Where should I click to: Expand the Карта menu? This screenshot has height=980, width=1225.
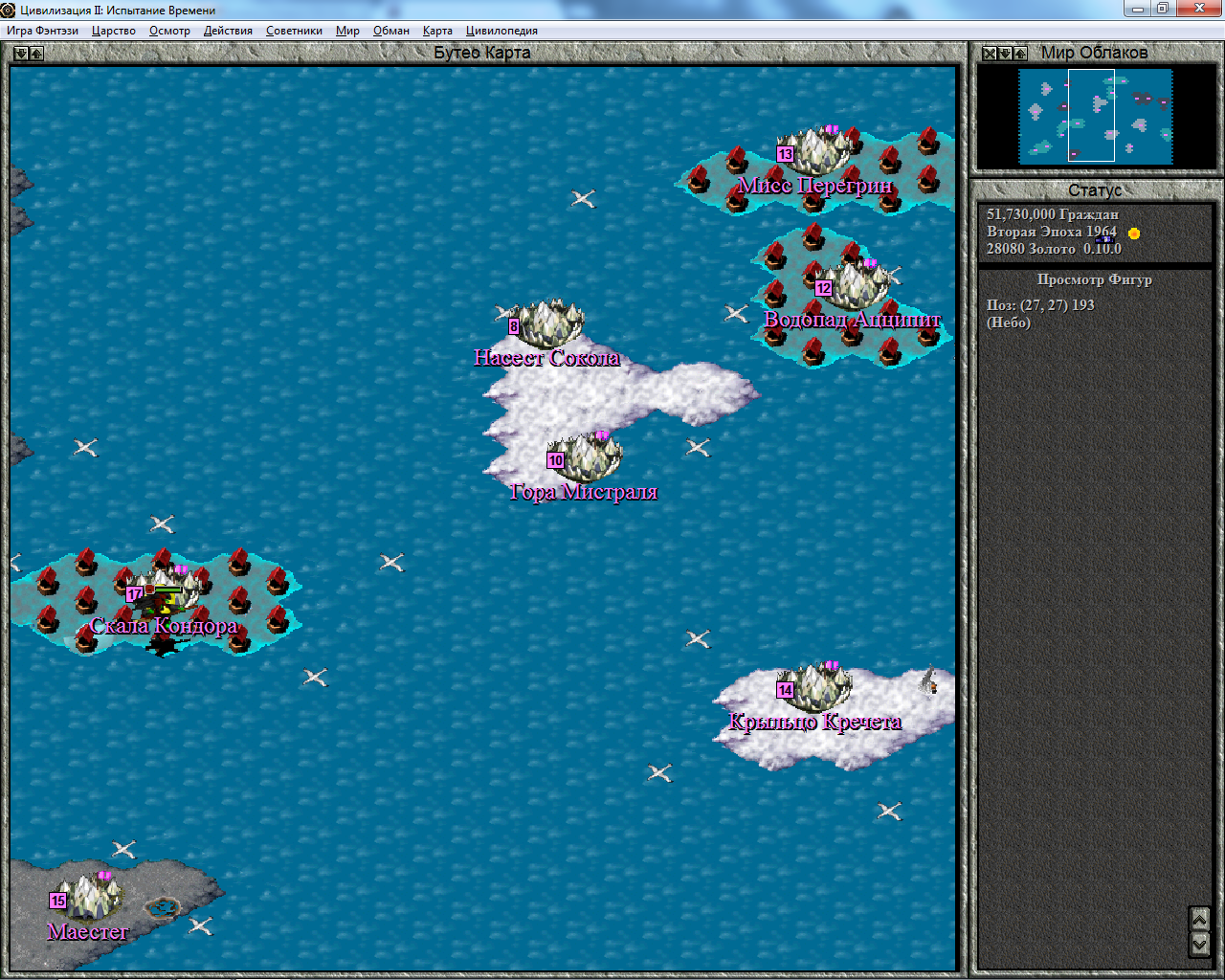(437, 31)
